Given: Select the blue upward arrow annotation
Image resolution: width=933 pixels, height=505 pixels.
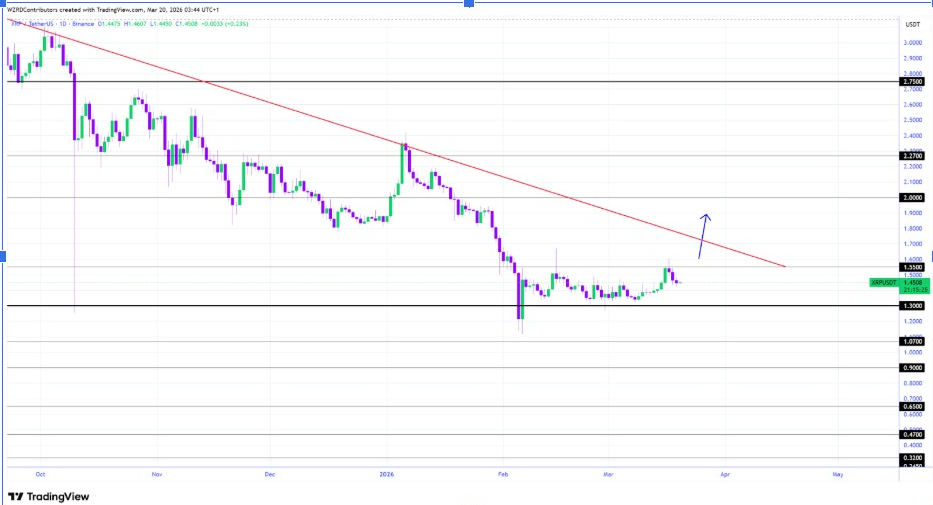Looking at the screenshot, I should pos(703,238).
